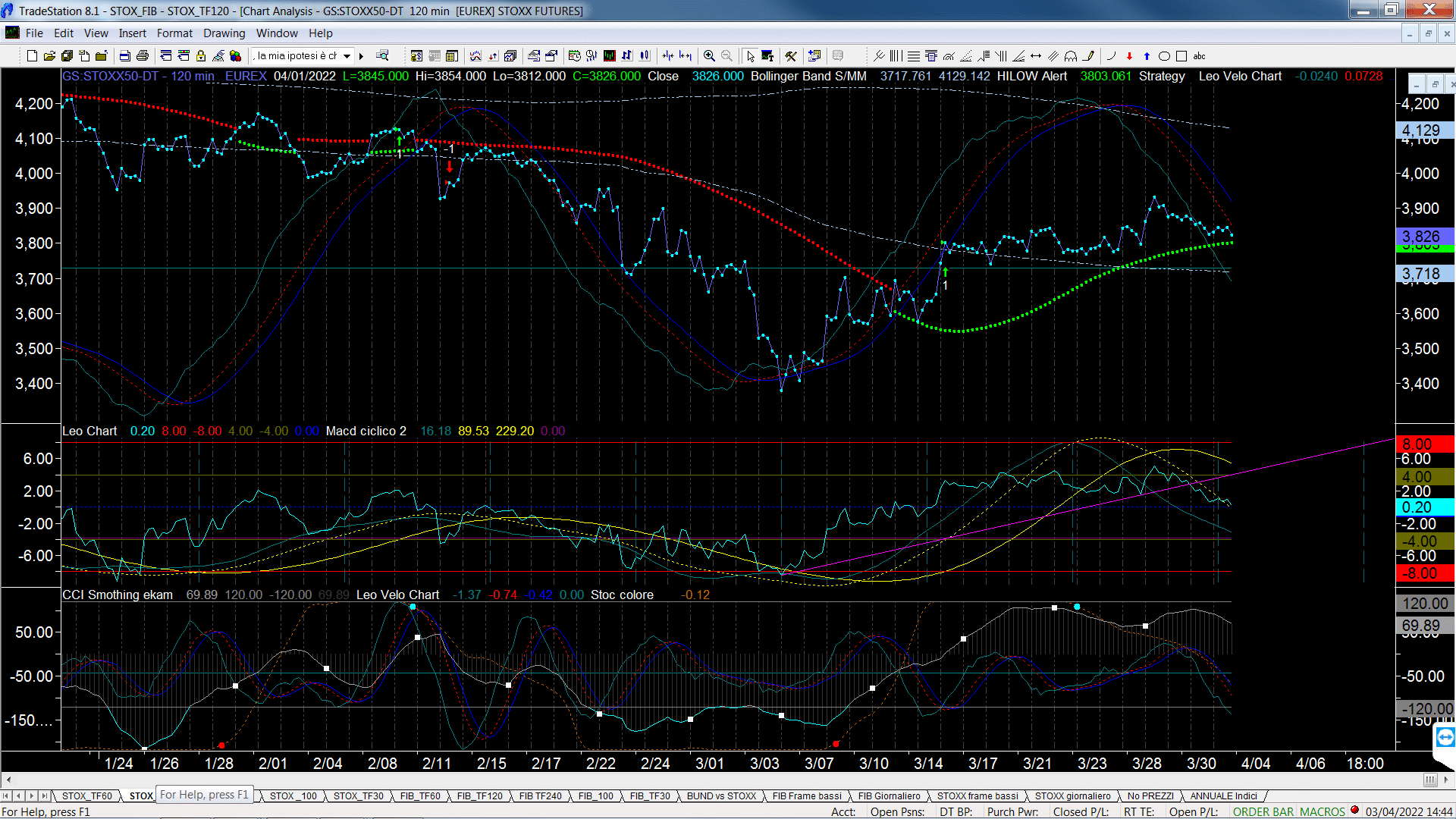Click the 3,718 price axis label
Image resolution: width=1456 pixels, height=819 pixels.
(x=1423, y=274)
